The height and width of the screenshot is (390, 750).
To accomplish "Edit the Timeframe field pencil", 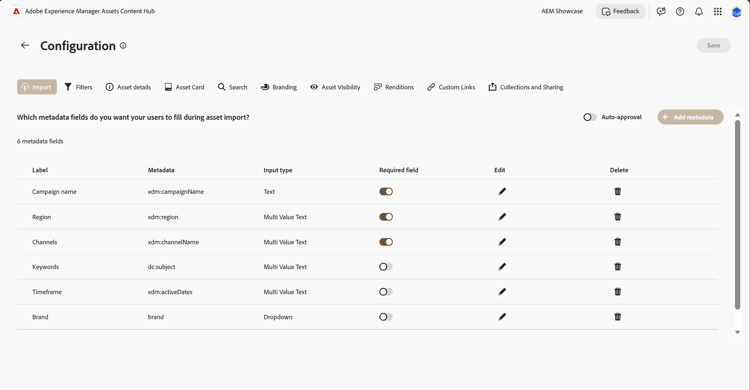I will 502,291.
